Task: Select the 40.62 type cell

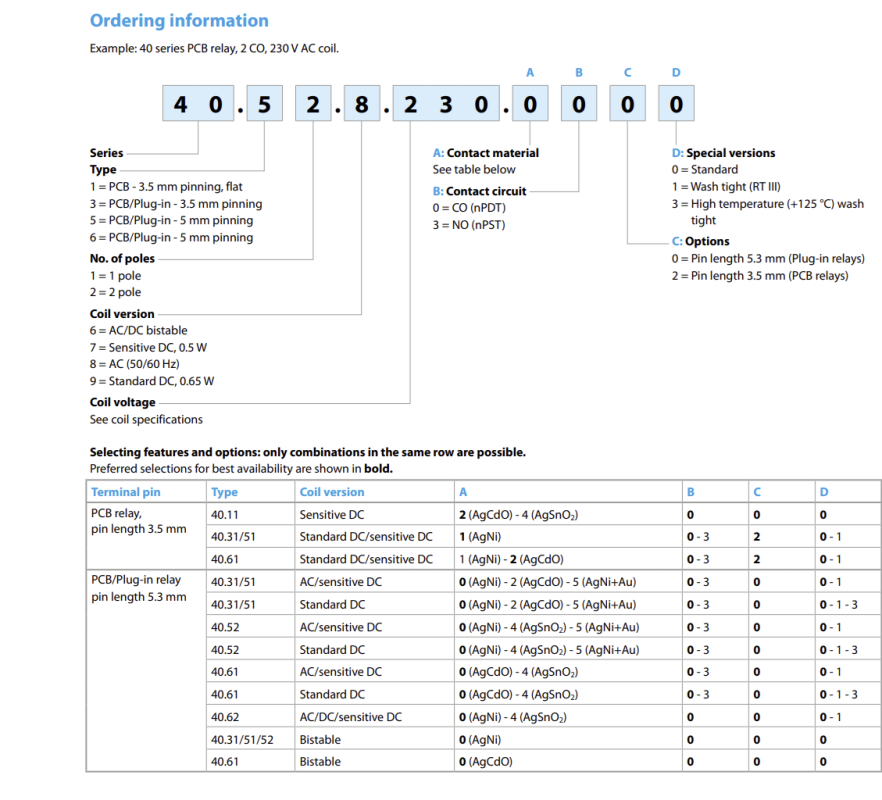Action: coord(224,717)
